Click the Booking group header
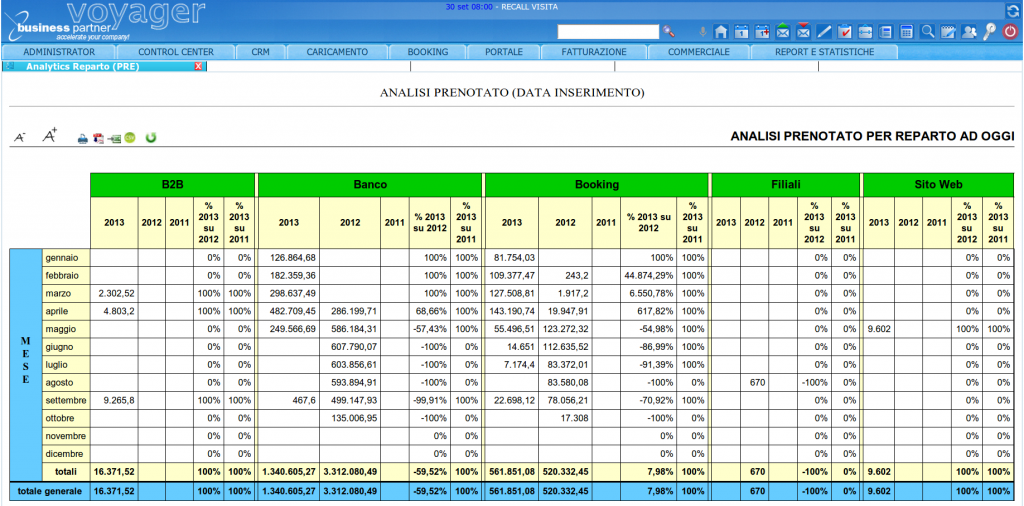Screen dimensions: 1024x506 click(x=596, y=185)
